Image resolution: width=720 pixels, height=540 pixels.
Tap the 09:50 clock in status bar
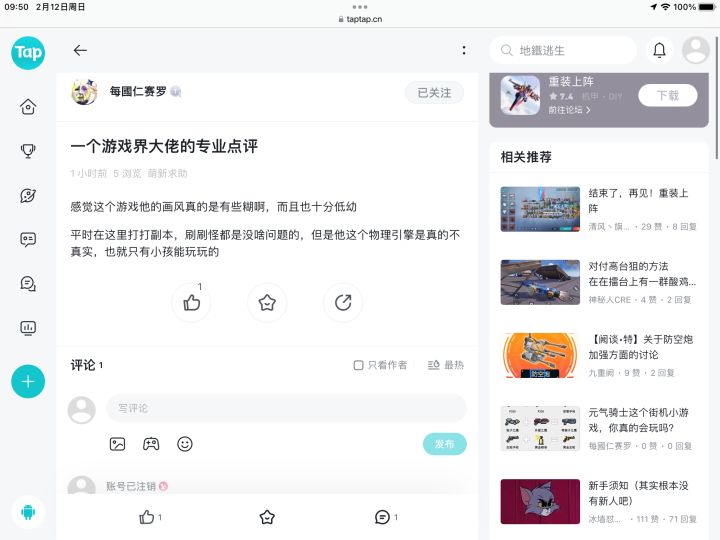(x=17, y=7)
